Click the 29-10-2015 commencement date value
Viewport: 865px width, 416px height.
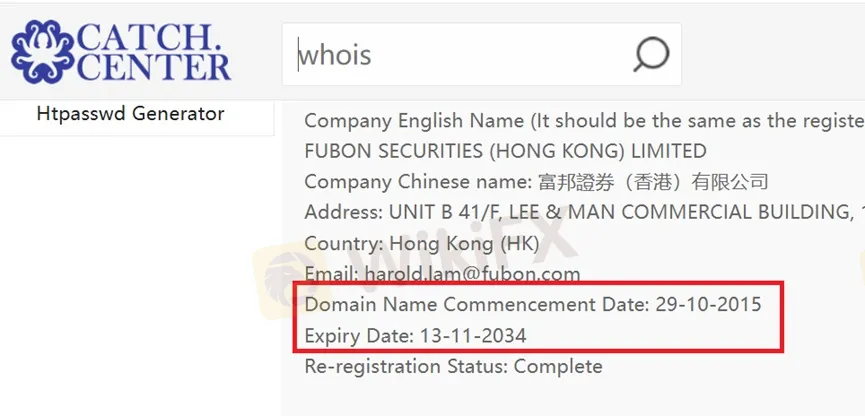[x=708, y=305]
